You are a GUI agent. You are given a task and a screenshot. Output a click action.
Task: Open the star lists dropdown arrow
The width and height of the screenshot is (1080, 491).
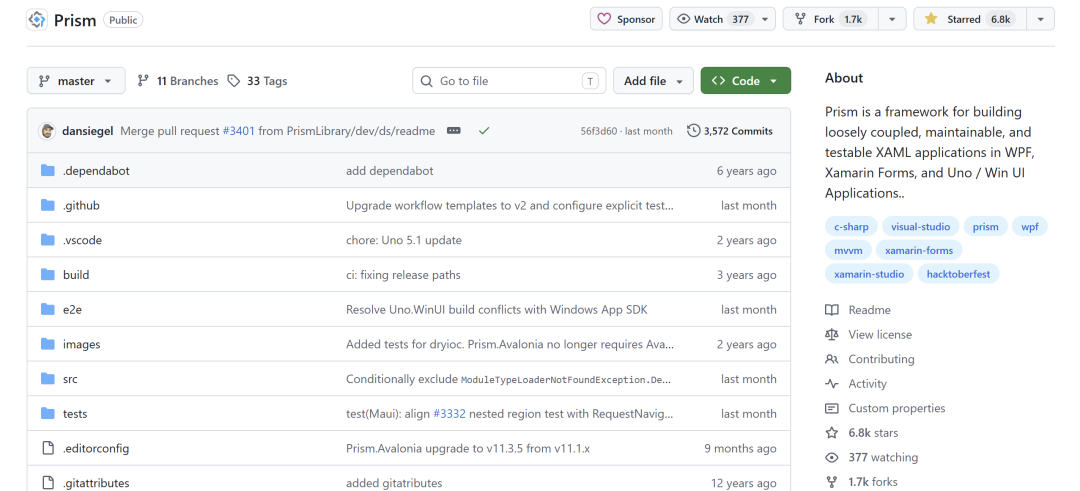pos(1041,19)
